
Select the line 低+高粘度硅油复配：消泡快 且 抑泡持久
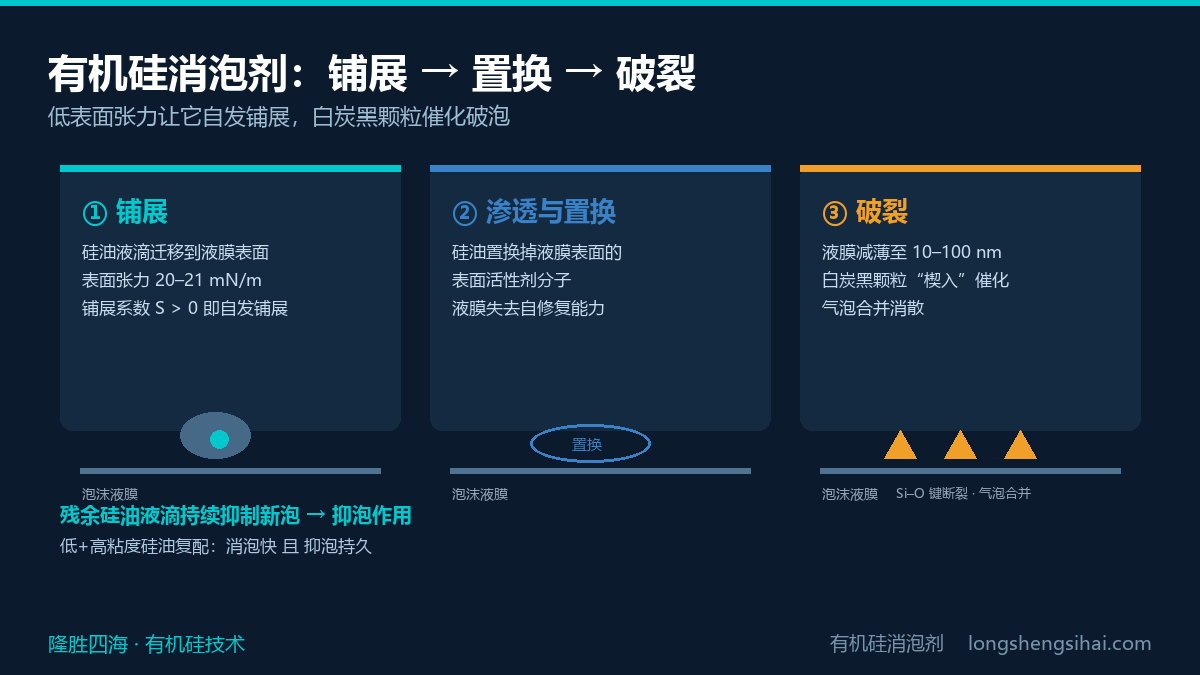pos(216,547)
